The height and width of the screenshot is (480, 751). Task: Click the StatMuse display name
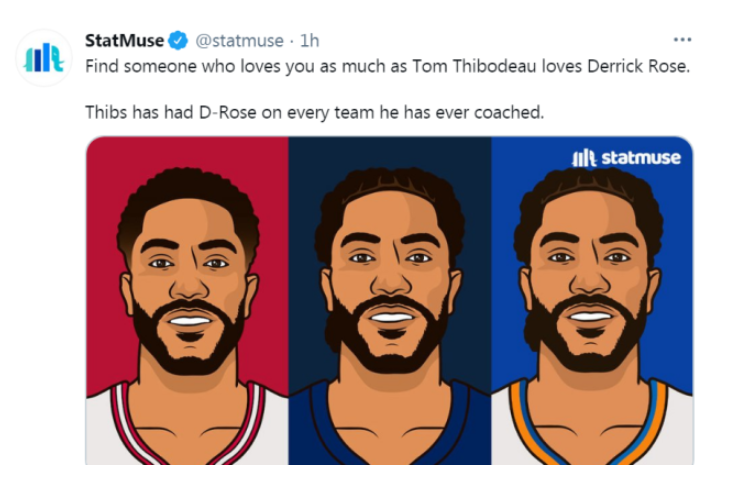pyautogui.click(x=125, y=41)
